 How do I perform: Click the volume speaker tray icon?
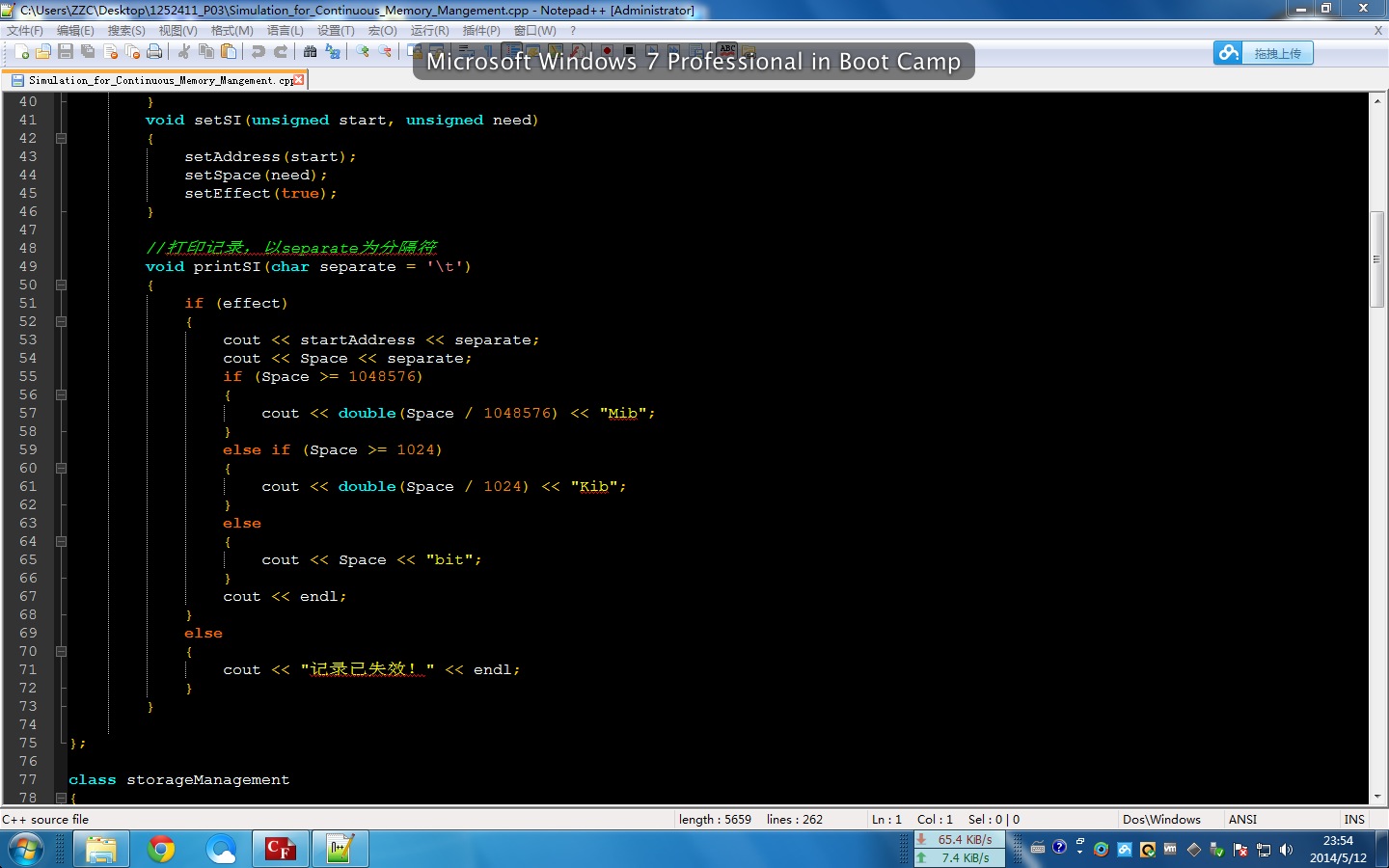1286,850
